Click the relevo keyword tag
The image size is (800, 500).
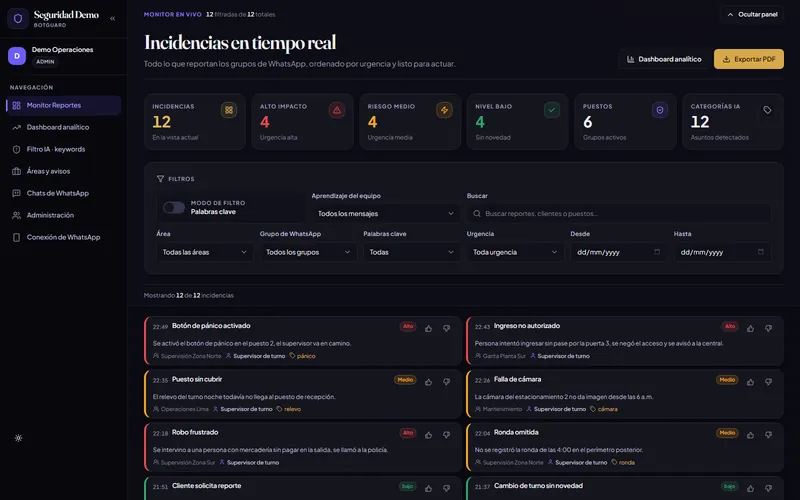click(x=289, y=409)
